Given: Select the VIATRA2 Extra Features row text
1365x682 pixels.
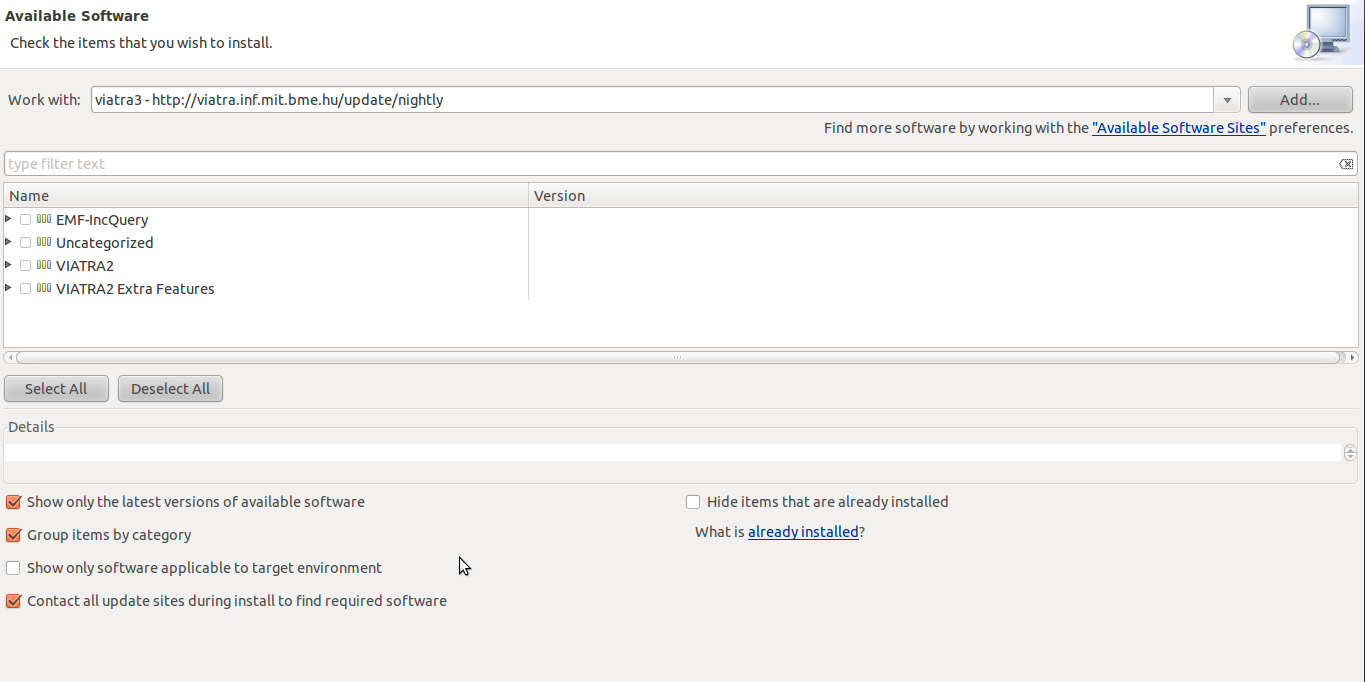Looking at the screenshot, I should click(135, 289).
